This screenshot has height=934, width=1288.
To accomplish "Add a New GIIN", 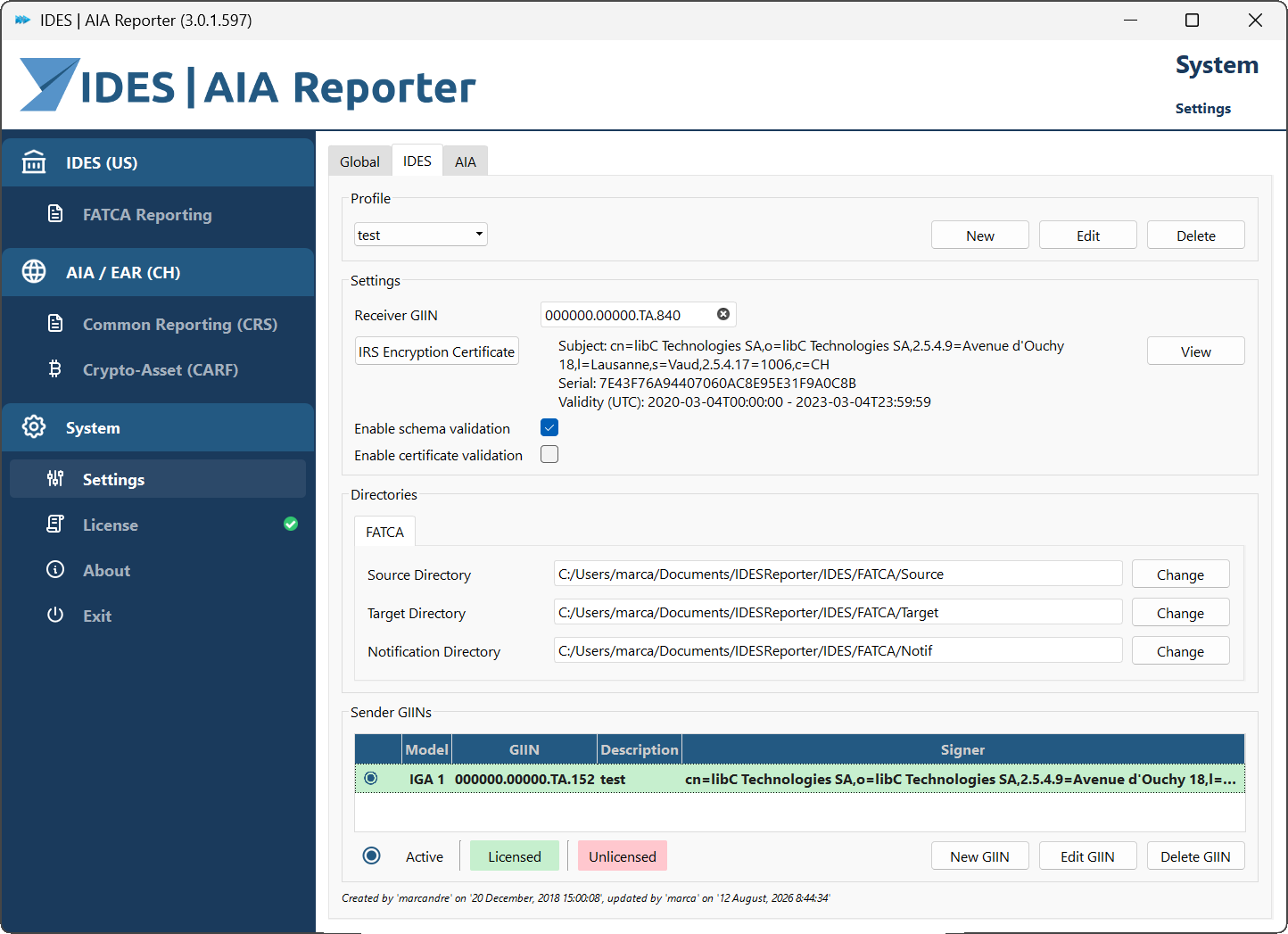I will click(980, 856).
